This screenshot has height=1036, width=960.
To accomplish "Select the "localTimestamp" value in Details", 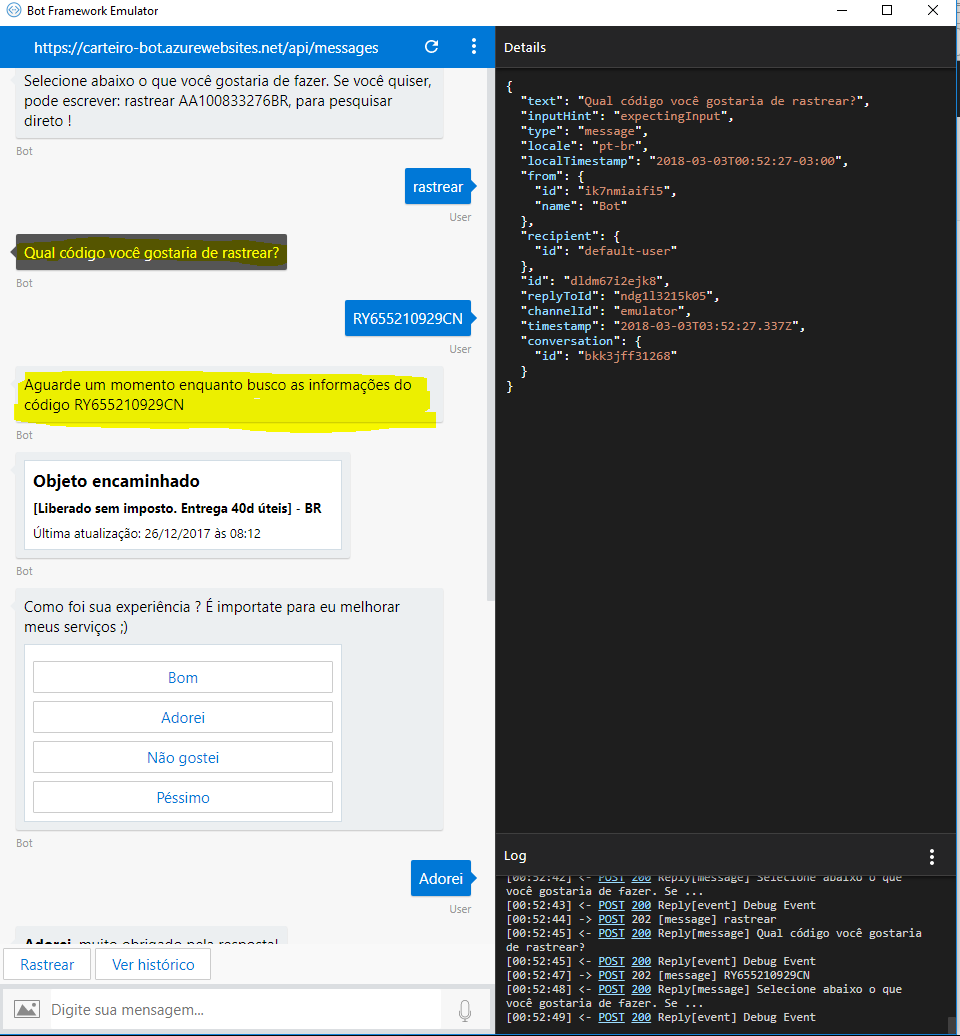I will [x=745, y=161].
